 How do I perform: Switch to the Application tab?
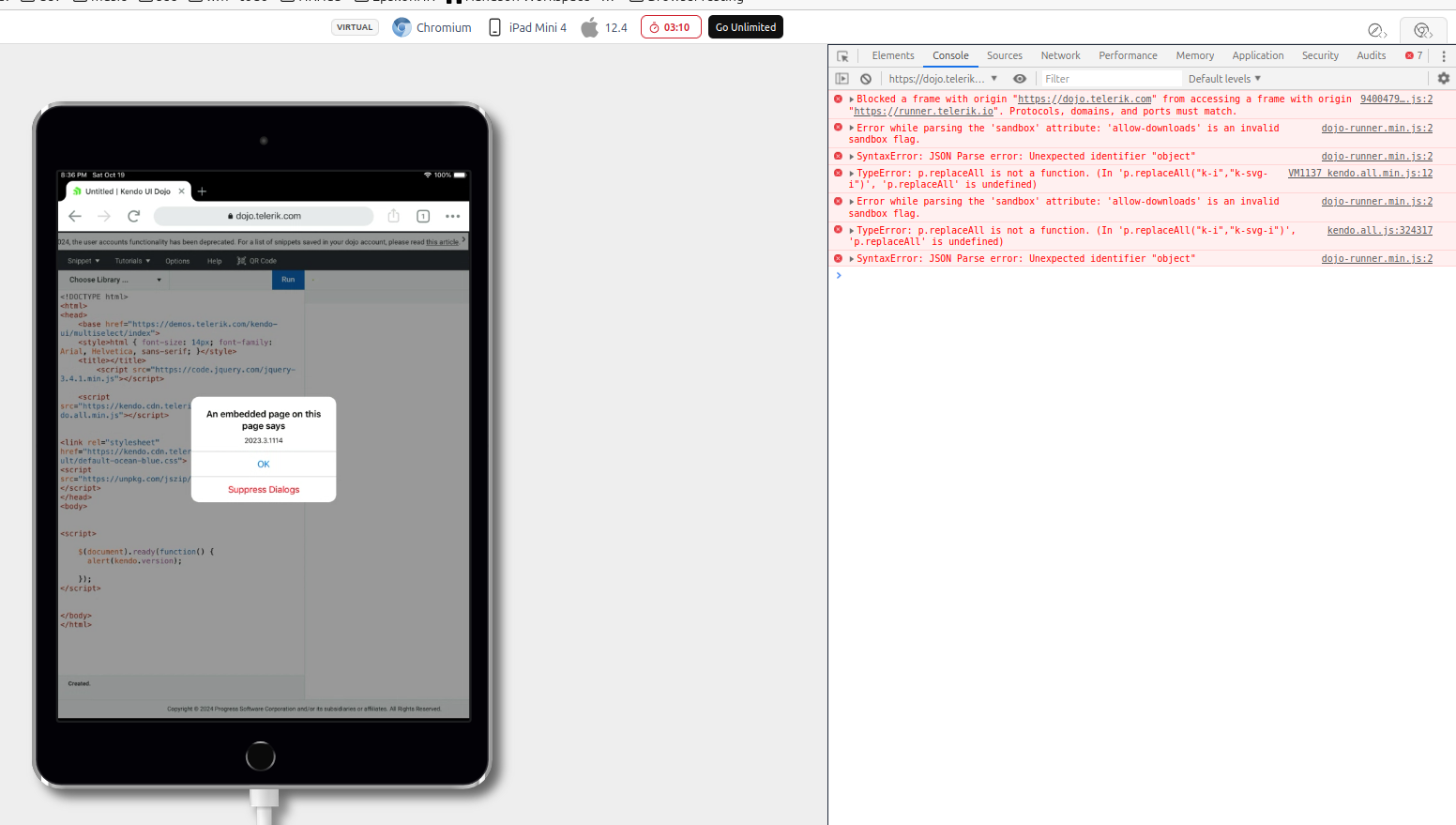click(x=1258, y=55)
